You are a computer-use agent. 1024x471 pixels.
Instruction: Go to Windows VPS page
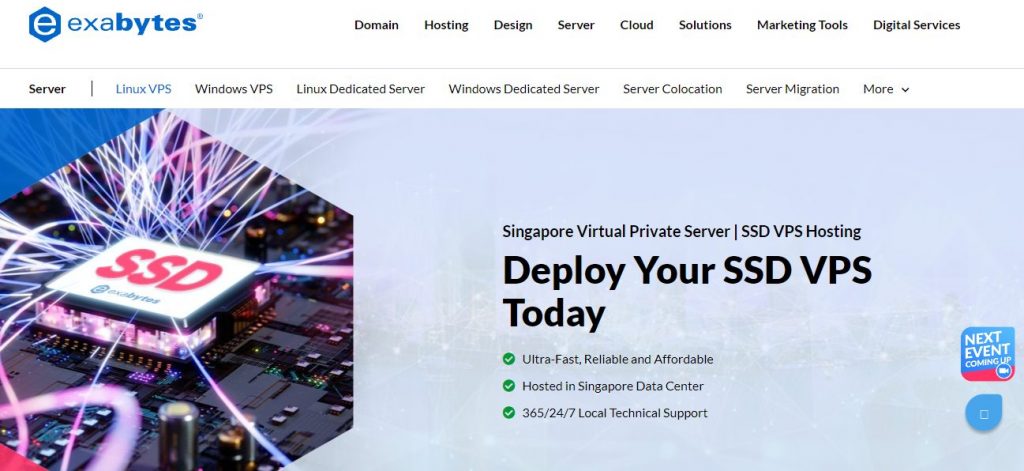coord(234,89)
